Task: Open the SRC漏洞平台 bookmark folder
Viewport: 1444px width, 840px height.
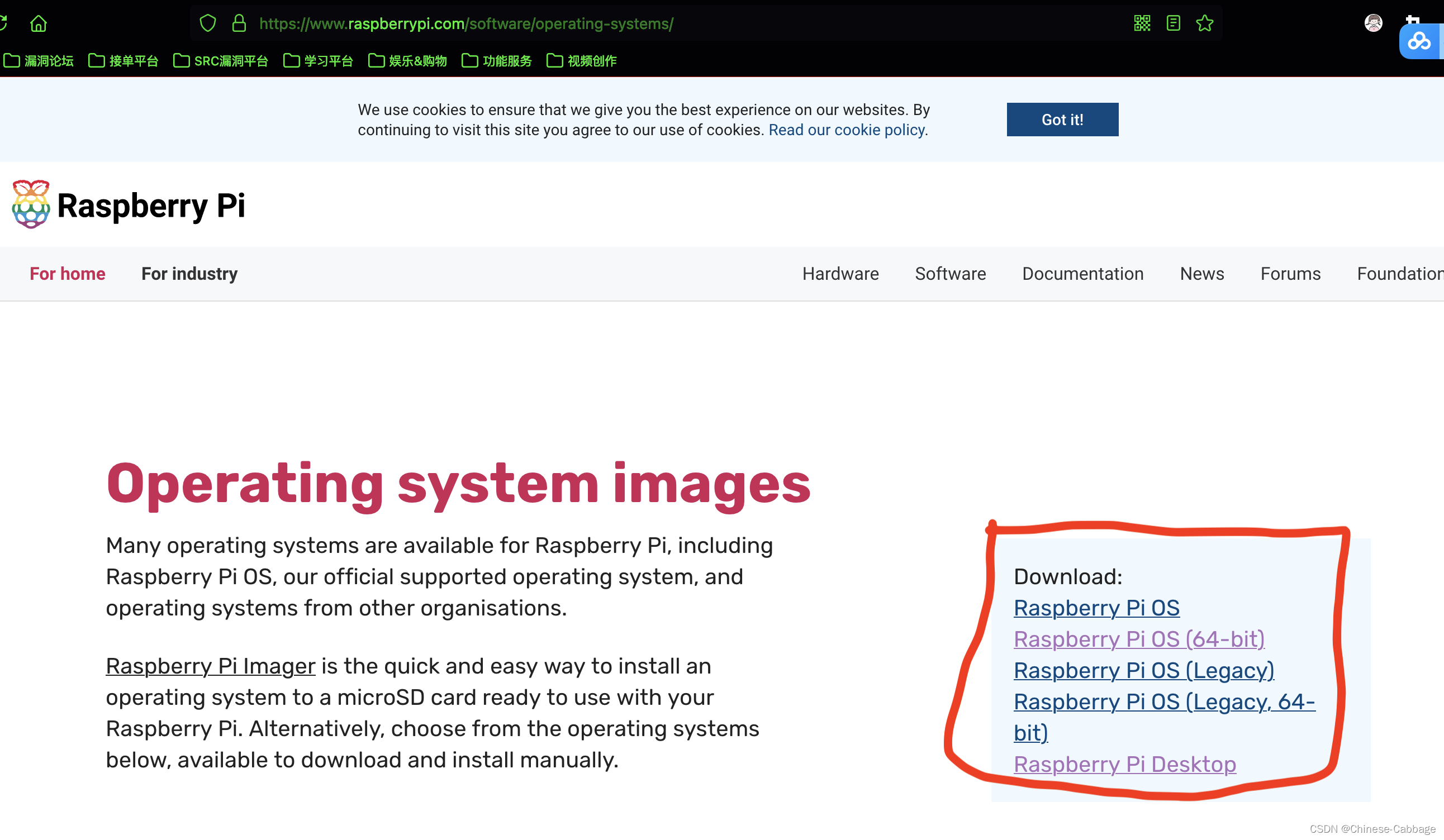Action: click(221, 61)
